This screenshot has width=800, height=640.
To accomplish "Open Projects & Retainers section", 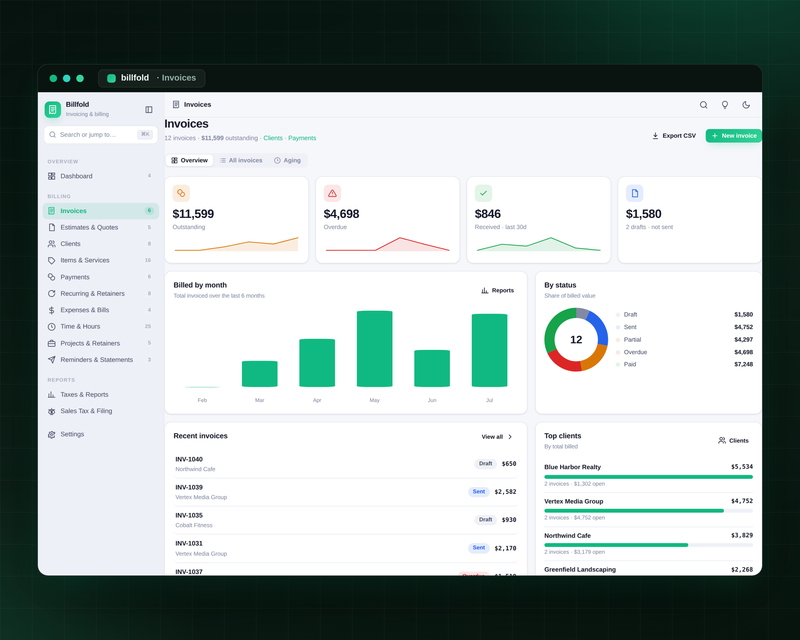I will 101,343.
